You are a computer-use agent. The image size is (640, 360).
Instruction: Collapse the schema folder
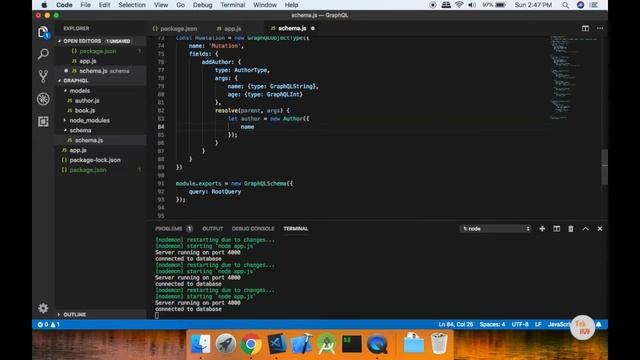pos(80,130)
